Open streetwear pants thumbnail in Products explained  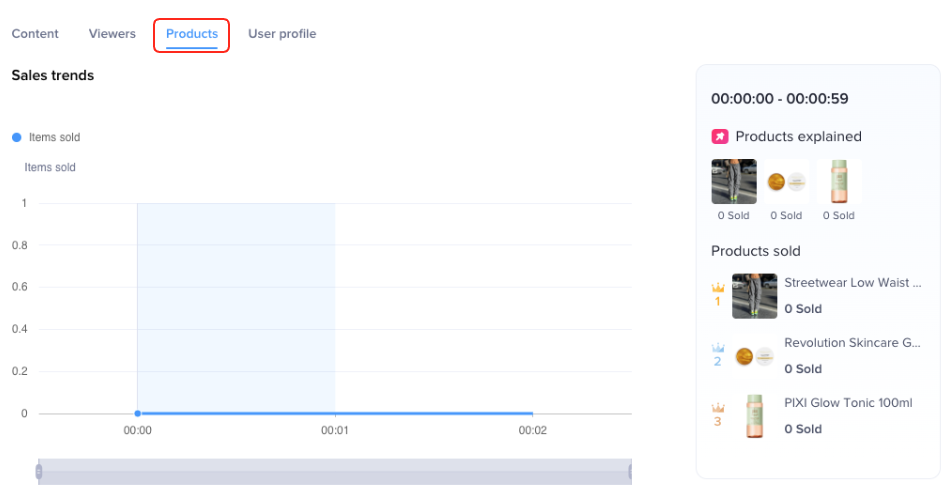point(733,182)
